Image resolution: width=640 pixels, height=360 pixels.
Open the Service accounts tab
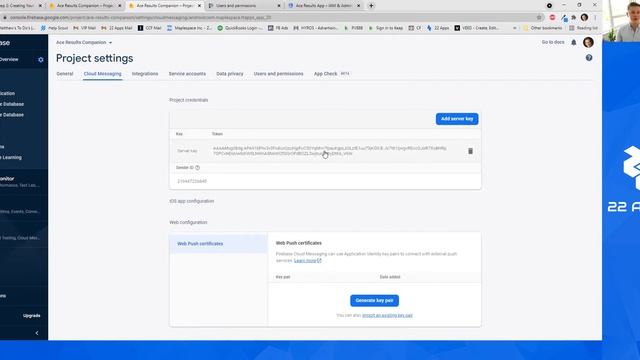187,74
